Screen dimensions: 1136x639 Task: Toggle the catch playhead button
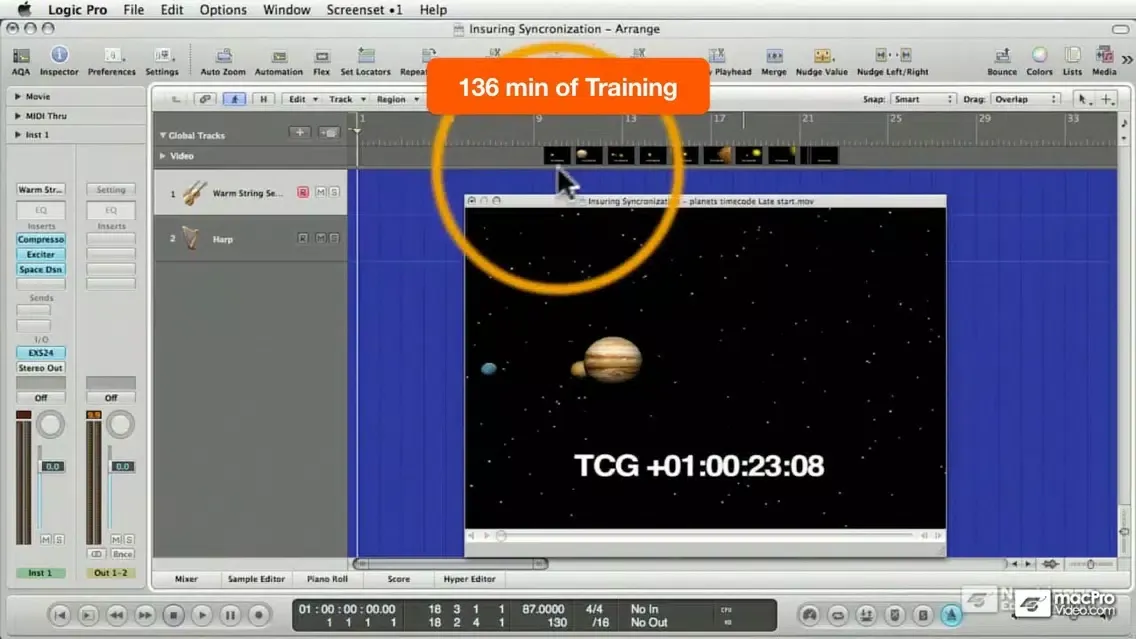click(x=234, y=99)
